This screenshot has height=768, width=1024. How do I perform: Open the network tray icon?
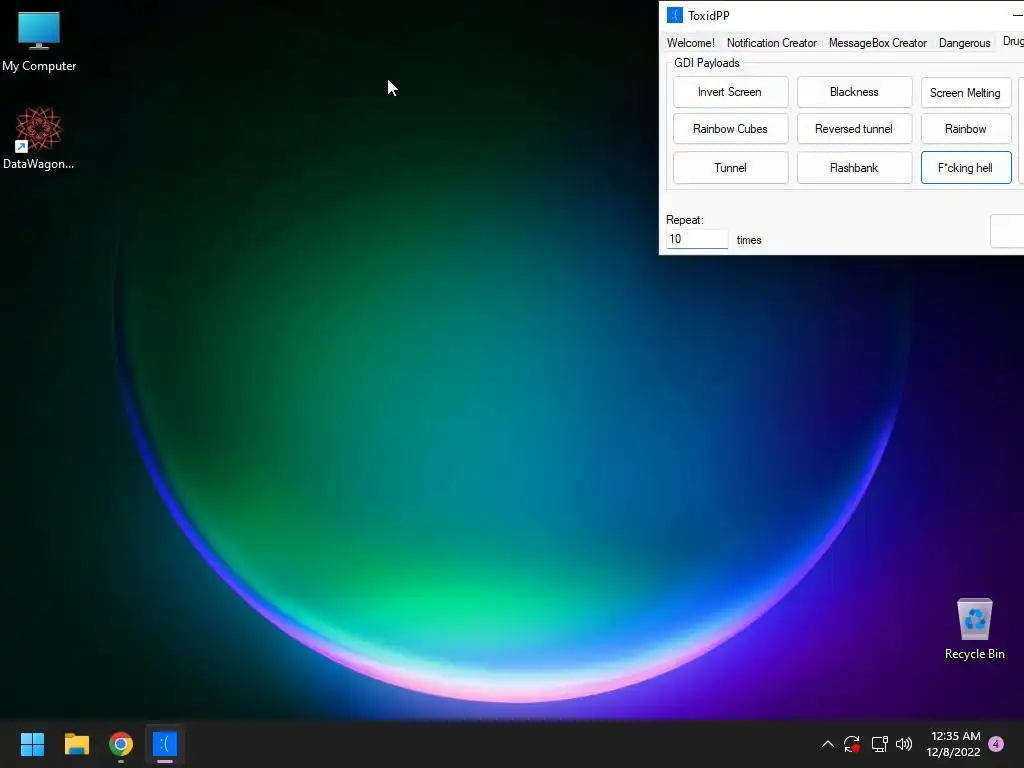point(879,744)
